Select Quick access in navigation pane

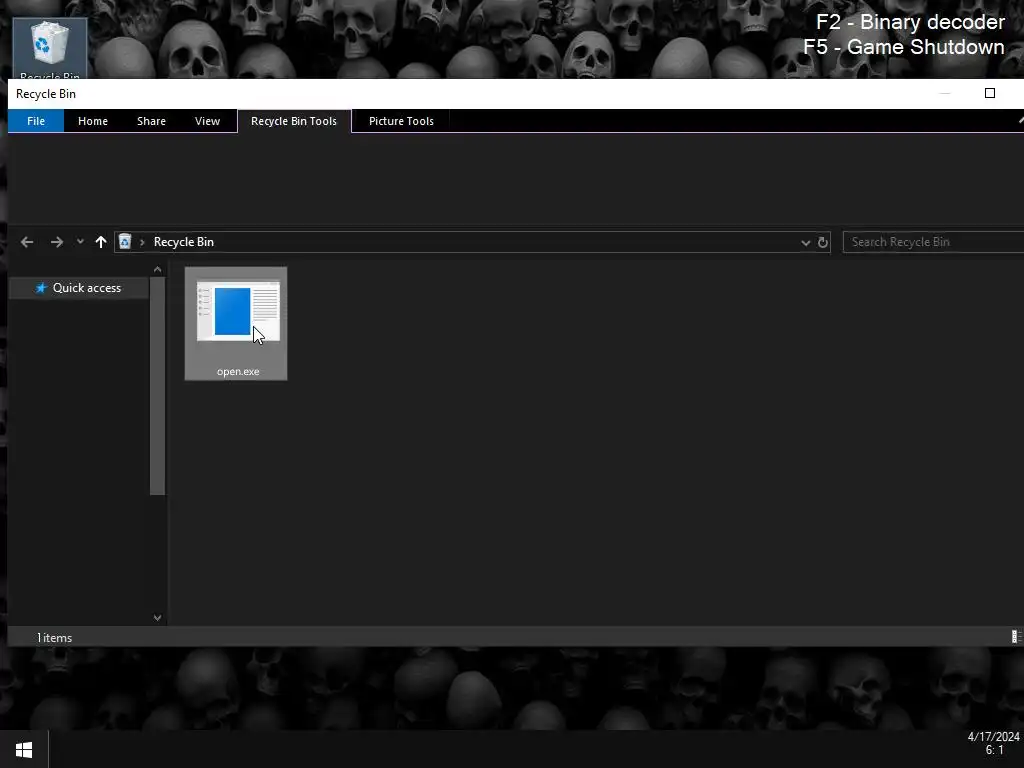coord(79,288)
